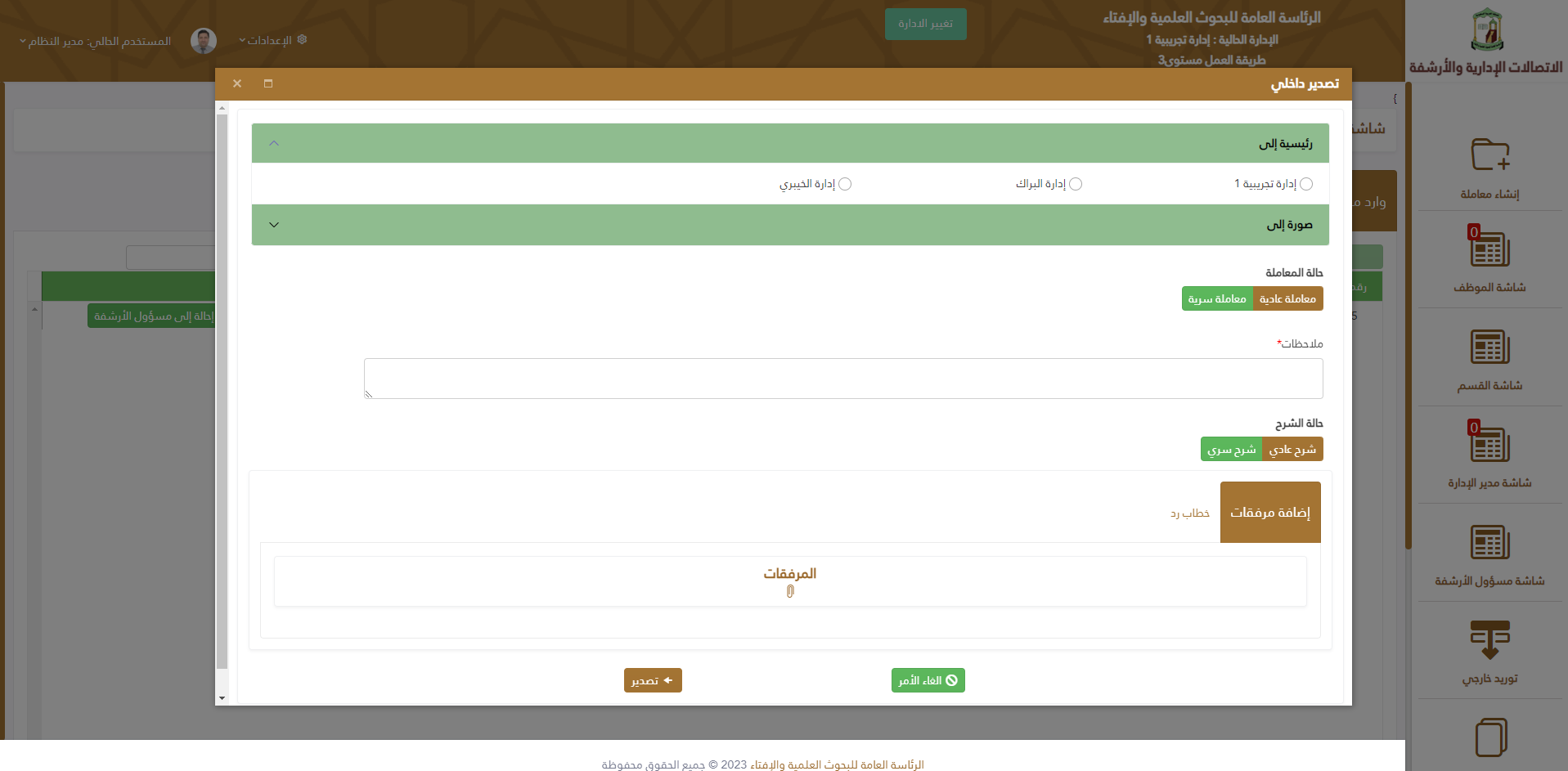Screen dimensions: 1568x771
Task: Switch to the خطاب رد tab
Action: (1189, 513)
